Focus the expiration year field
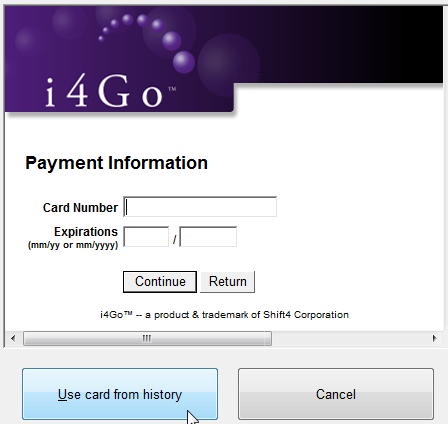This screenshot has width=448, height=424. [208, 237]
